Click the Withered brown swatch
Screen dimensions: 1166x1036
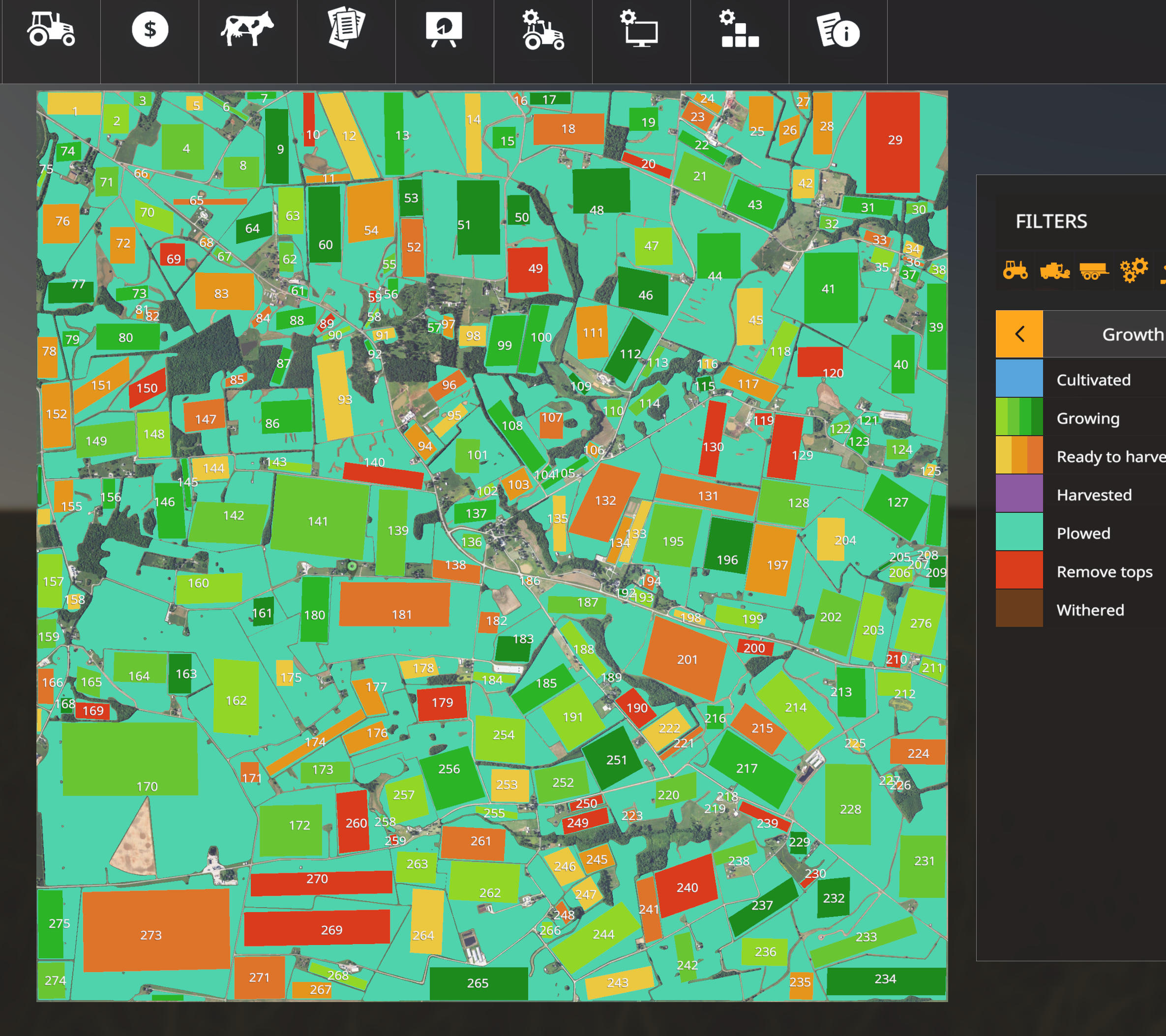tap(1019, 608)
